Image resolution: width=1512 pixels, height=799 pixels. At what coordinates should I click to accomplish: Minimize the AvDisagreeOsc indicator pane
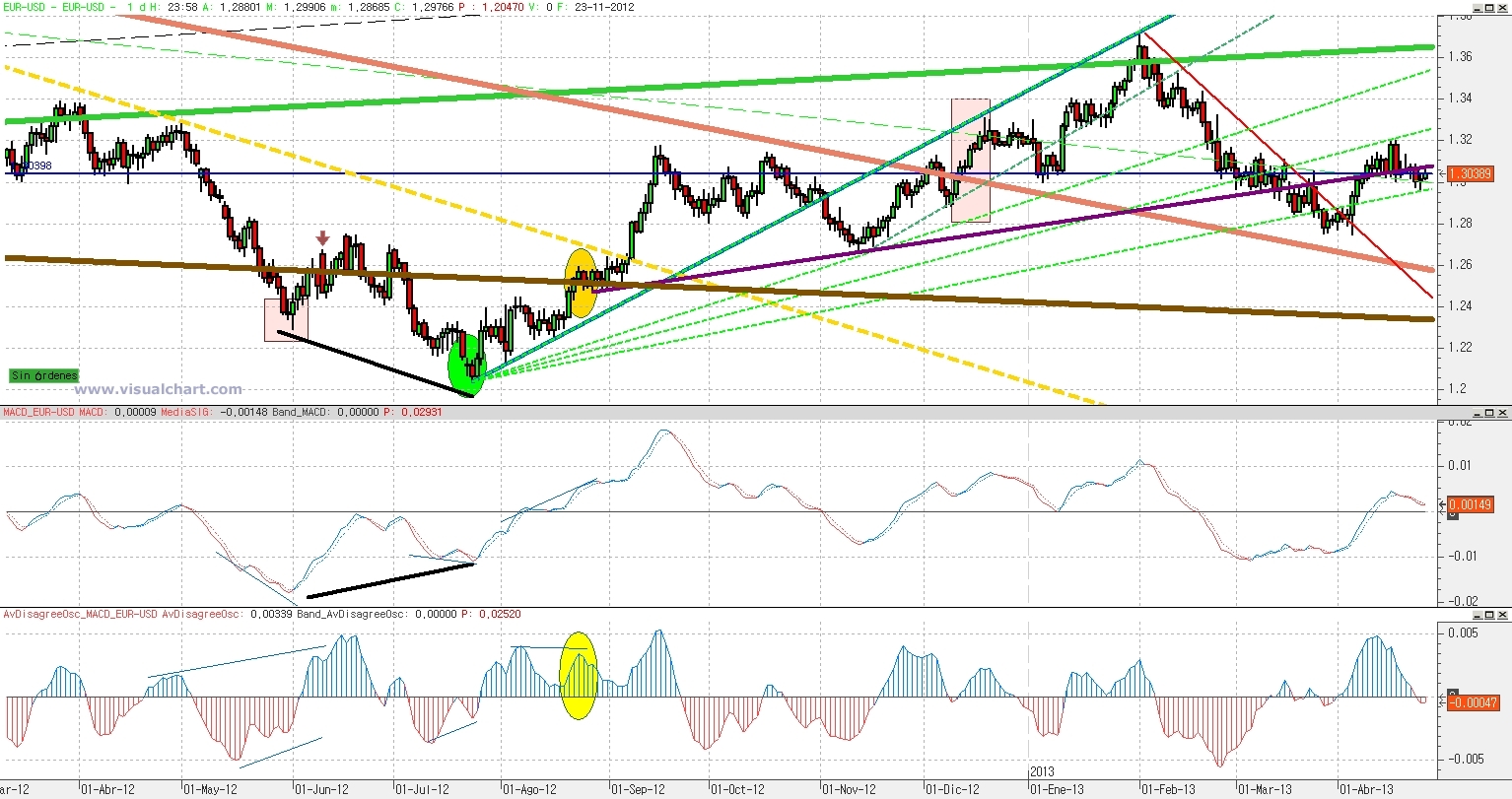[1478, 614]
